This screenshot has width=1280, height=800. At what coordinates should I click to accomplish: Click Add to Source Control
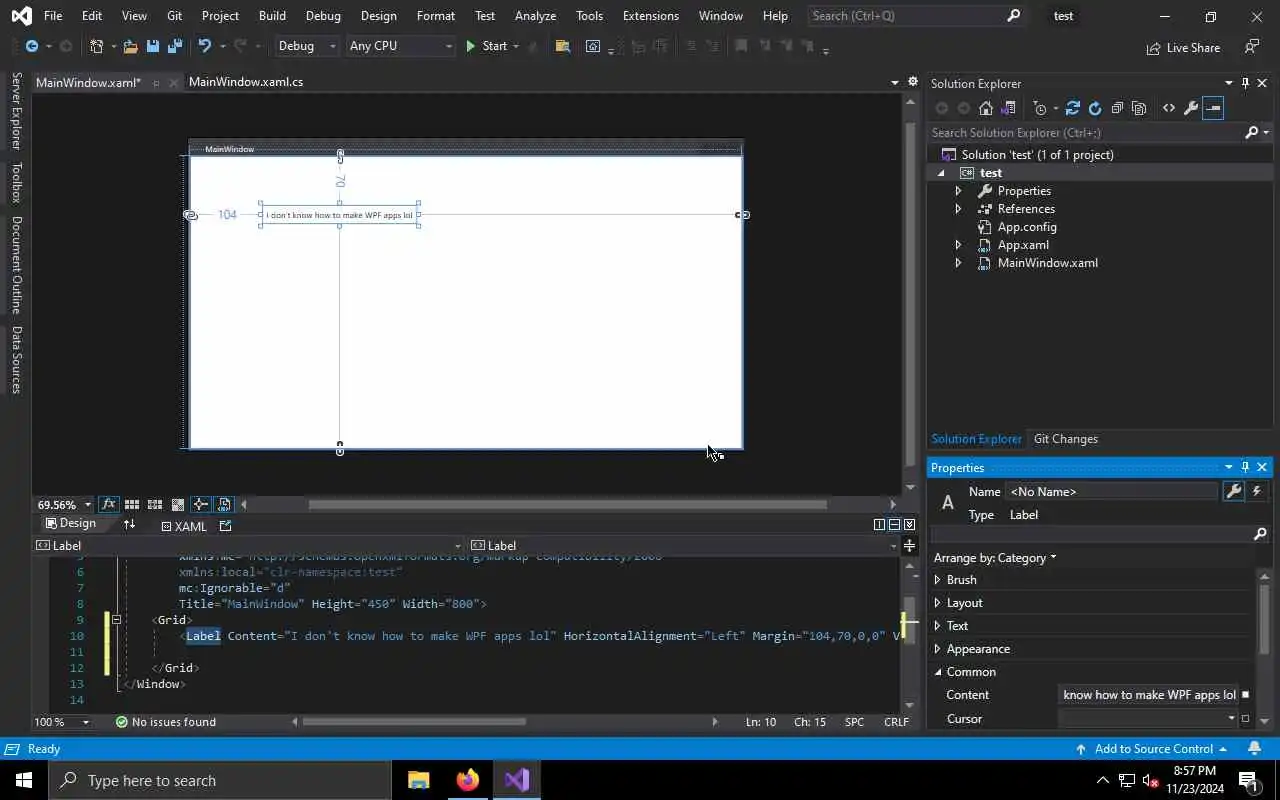pyautogui.click(x=1151, y=749)
